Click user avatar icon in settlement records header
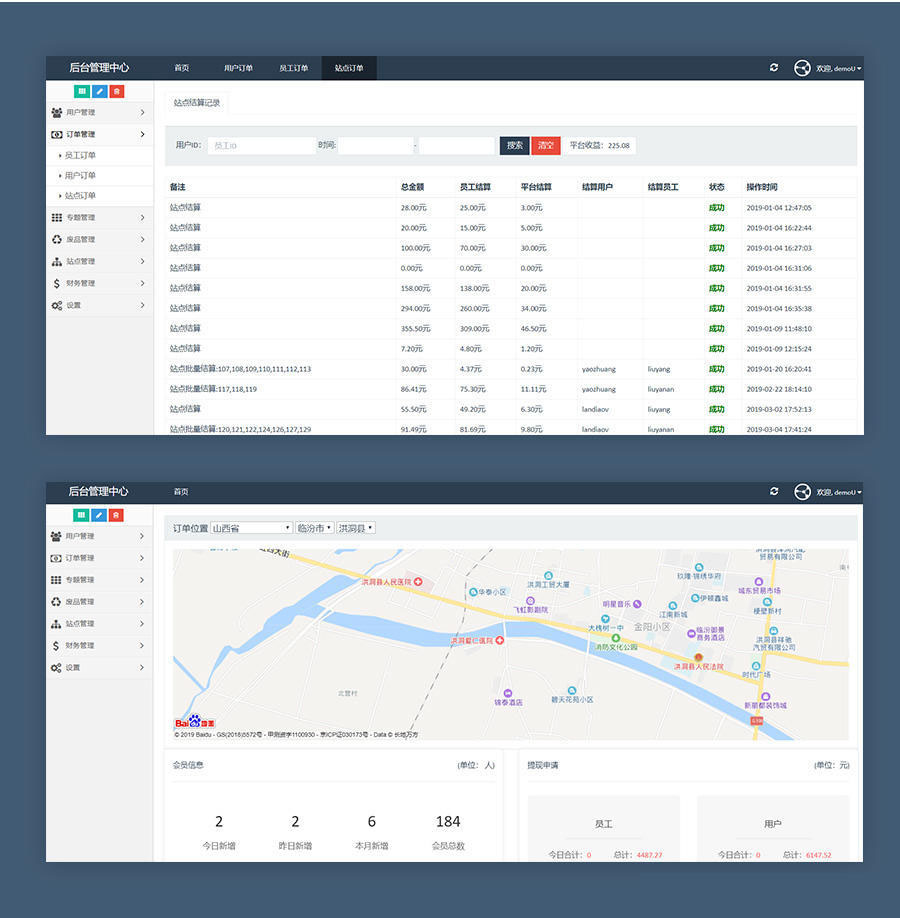Screen dimensions: 900x918 pos(802,68)
